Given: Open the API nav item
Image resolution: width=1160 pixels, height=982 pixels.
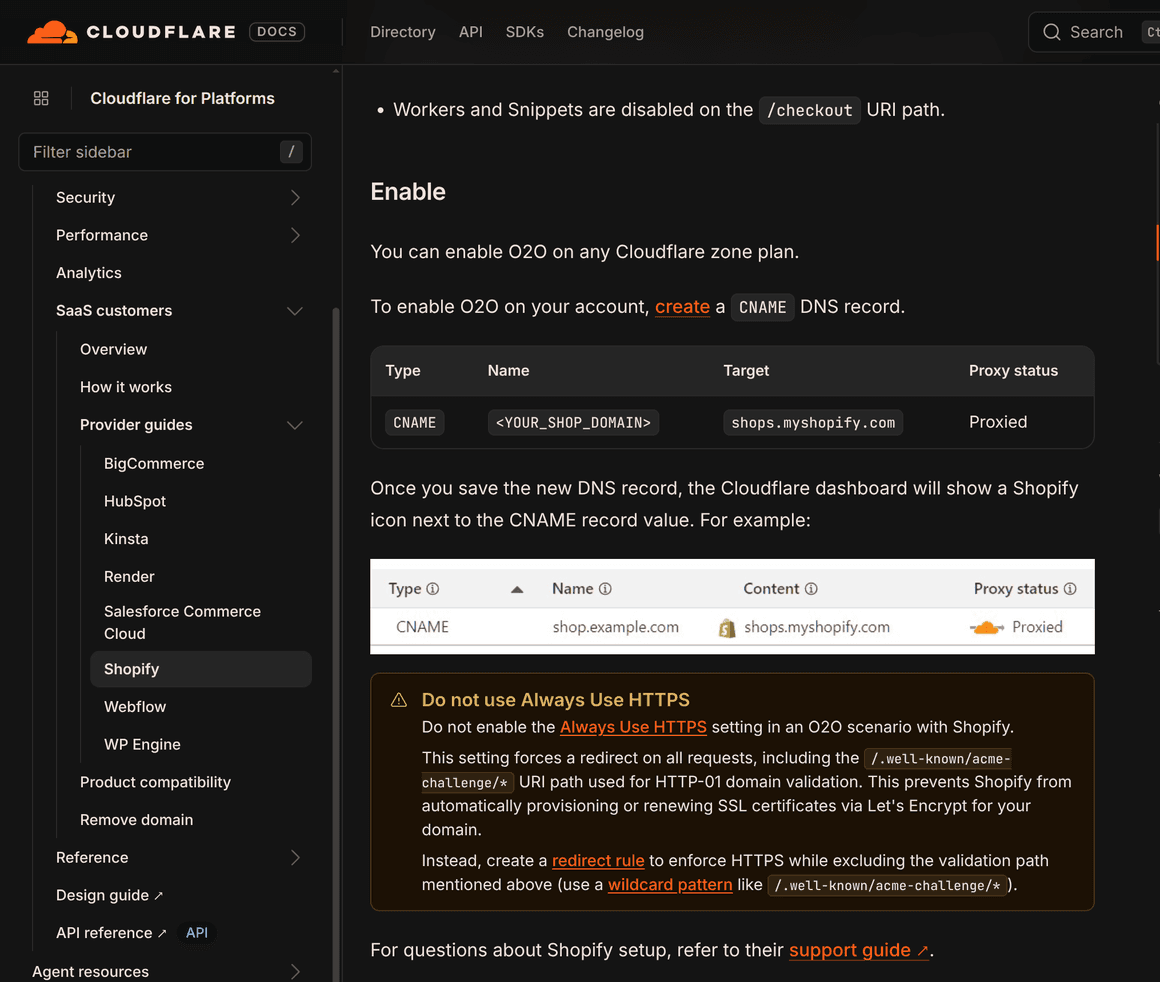Looking at the screenshot, I should tap(471, 32).
